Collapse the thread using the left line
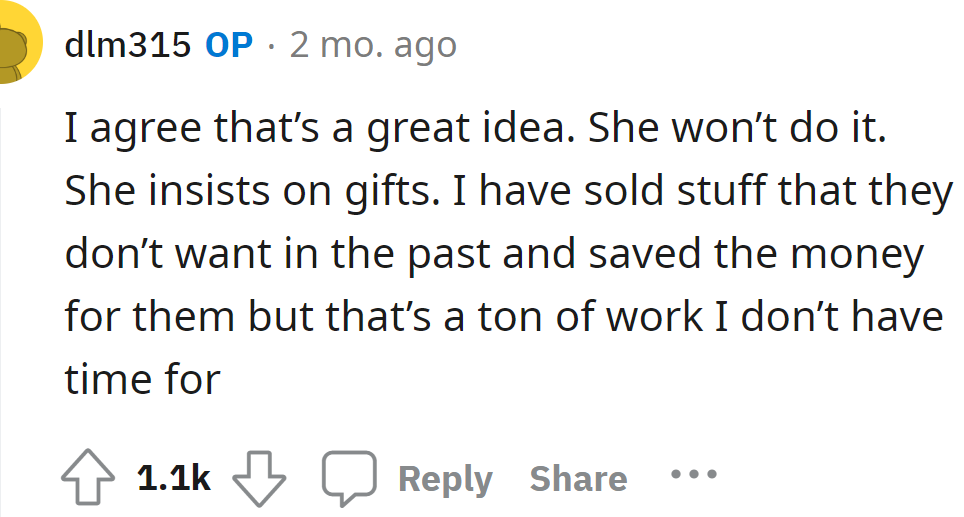This screenshot has height=517, width=964. point(3,300)
